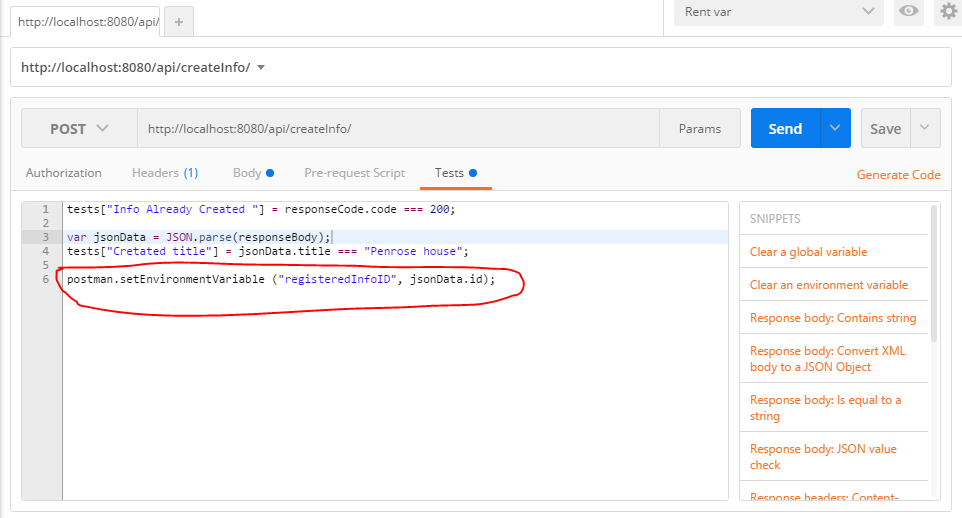Viewport: 962px width, 518px height.
Task: Insert the 'Clear an environment variable' snippet
Action: [828, 285]
